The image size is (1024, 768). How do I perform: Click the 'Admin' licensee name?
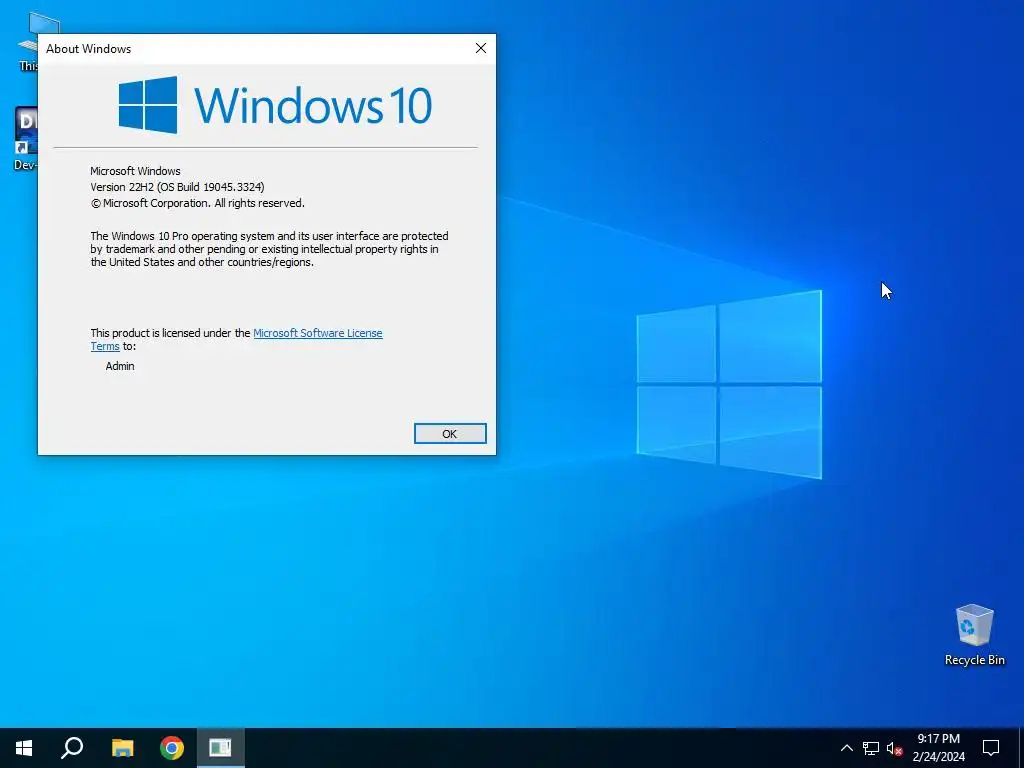(x=120, y=366)
